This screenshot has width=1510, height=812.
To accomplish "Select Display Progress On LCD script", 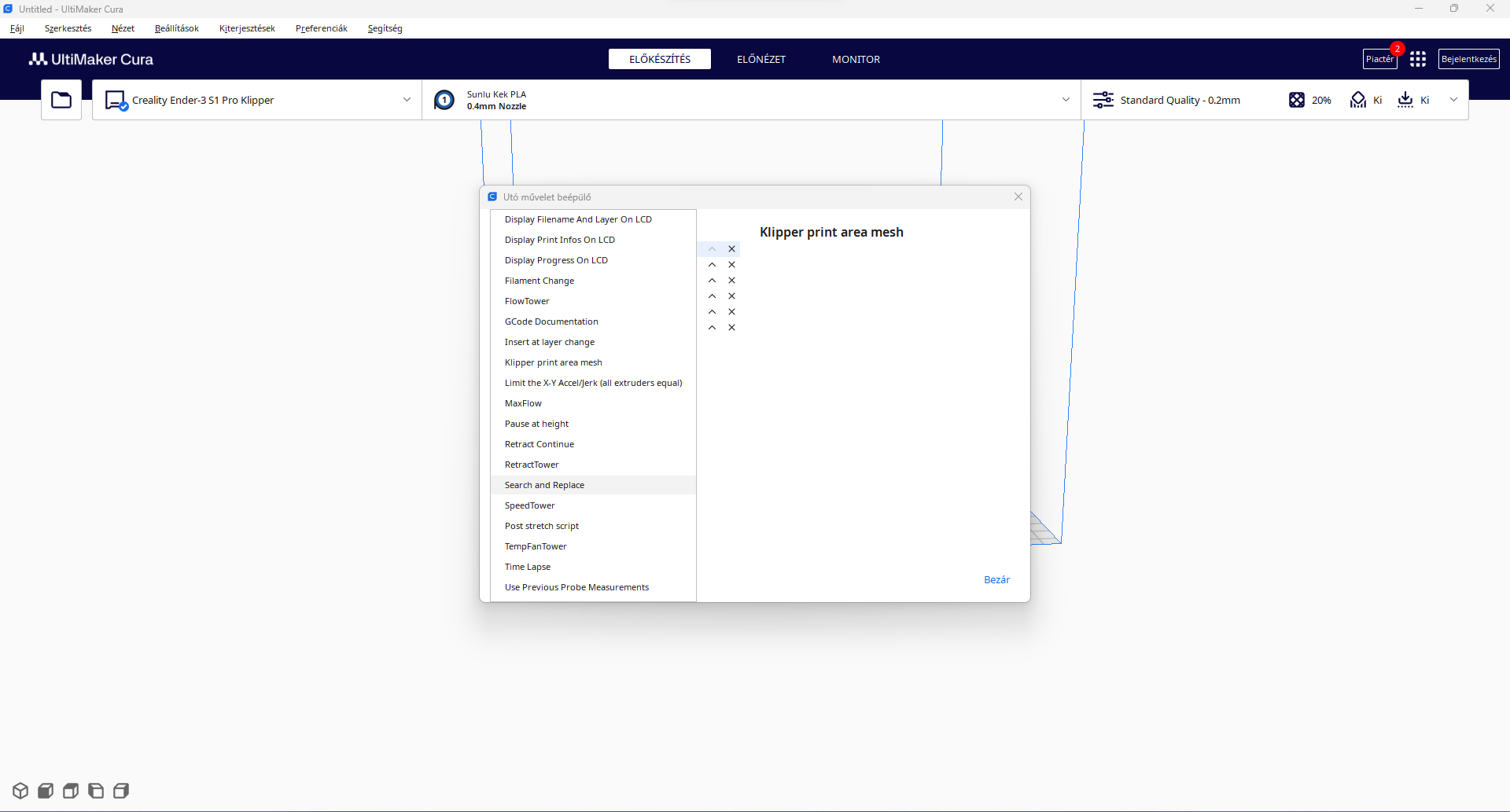I will pos(593,260).
